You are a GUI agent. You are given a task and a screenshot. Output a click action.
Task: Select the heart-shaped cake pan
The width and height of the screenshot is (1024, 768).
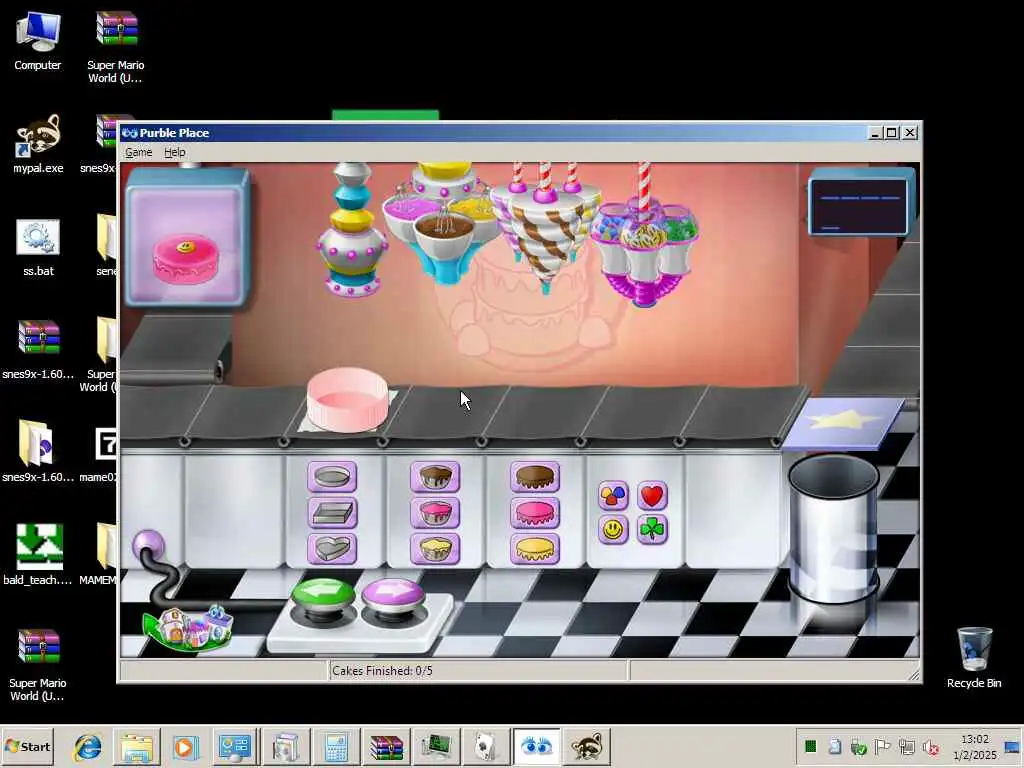[x=332, y=549]
